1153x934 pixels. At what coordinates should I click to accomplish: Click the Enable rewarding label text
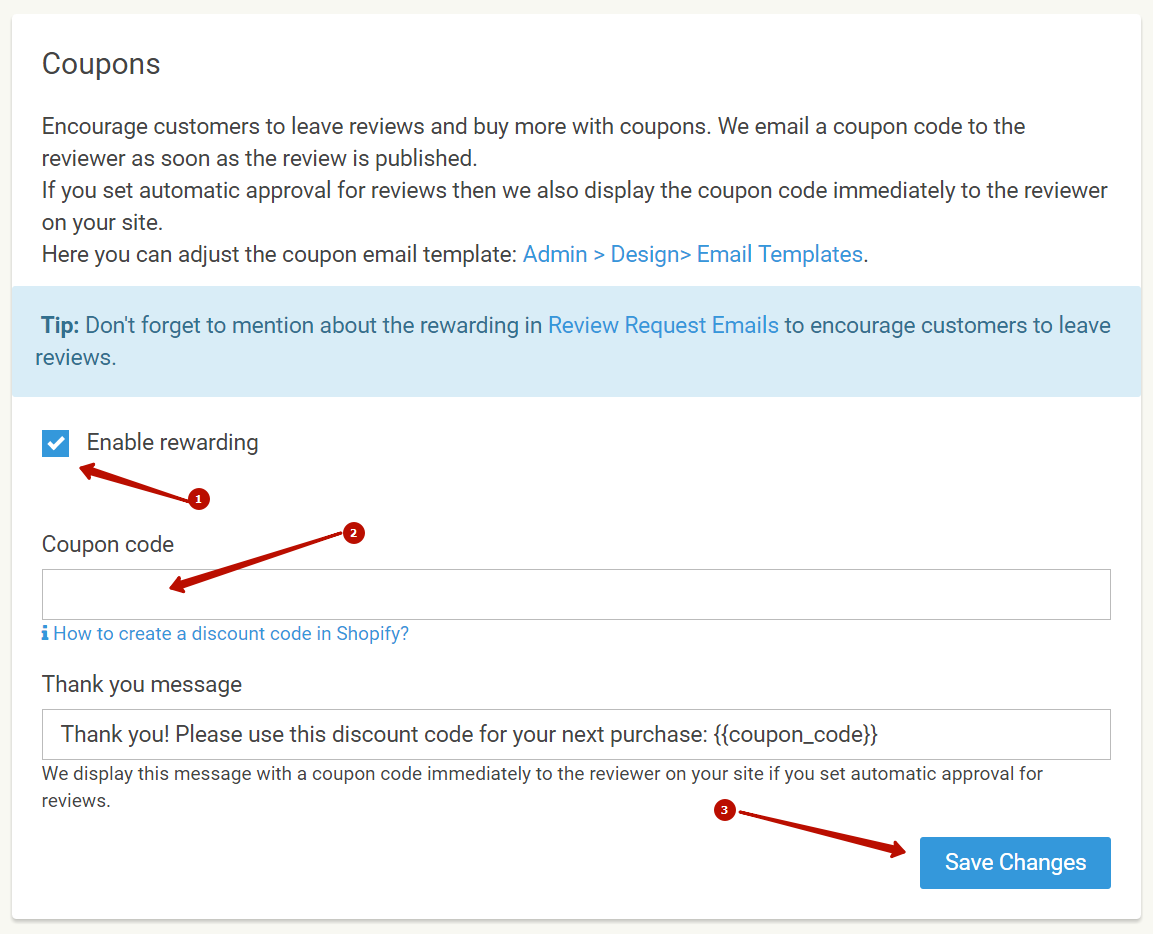[172, 443]
